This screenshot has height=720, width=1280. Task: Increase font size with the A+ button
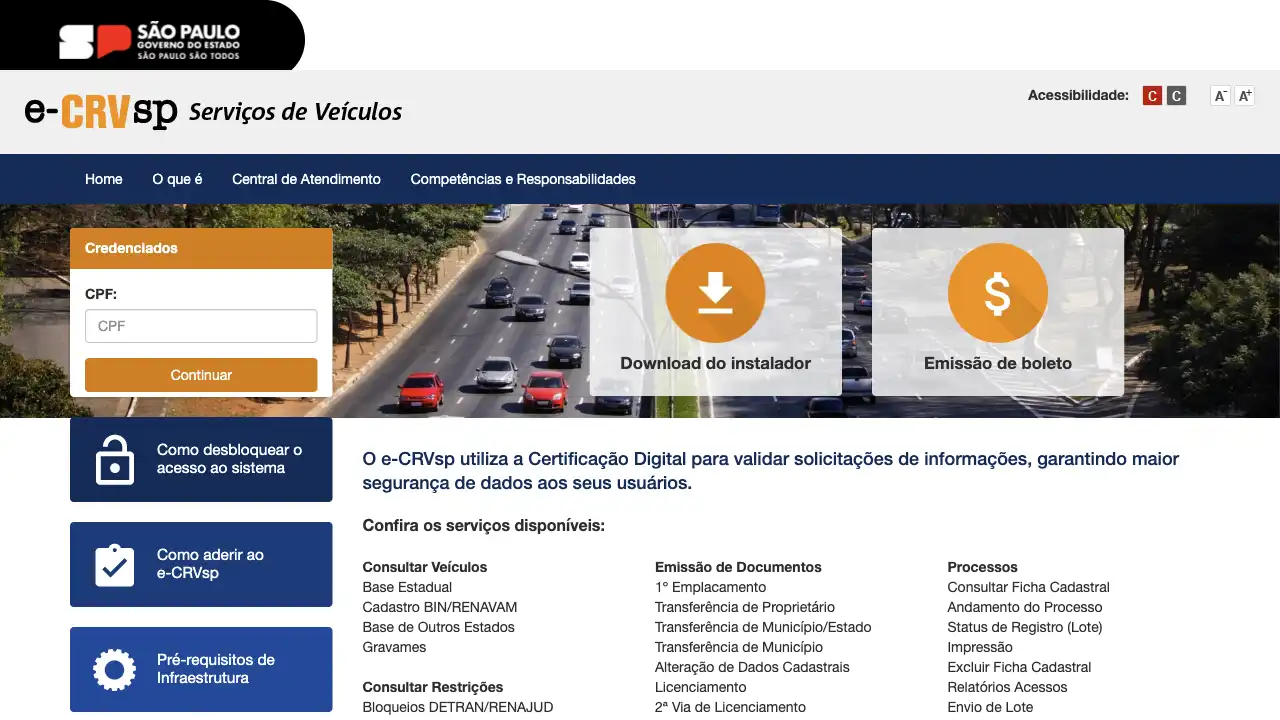(1244, 96)
